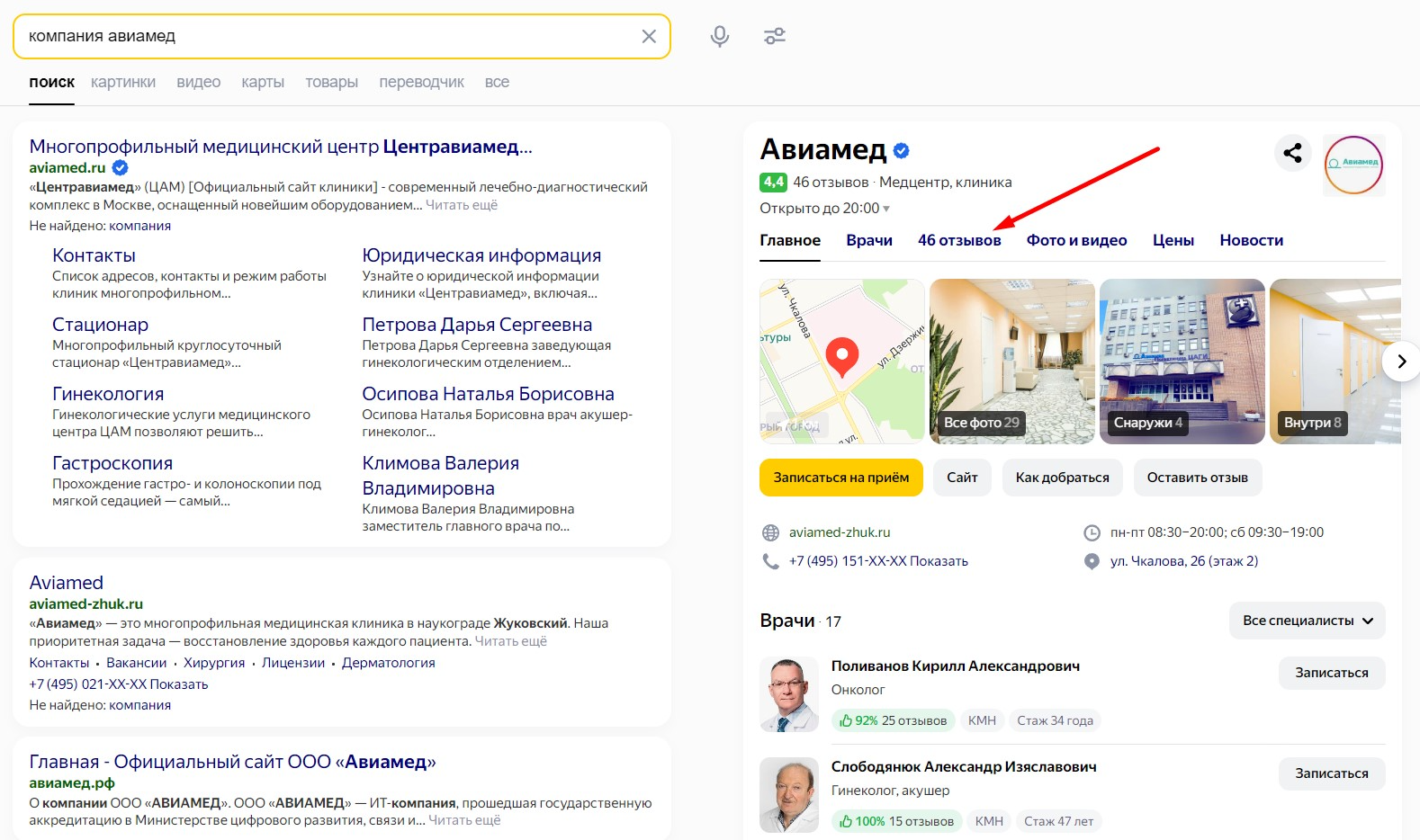Click the phone icon in the Авиамед card
This screenshot has width=1420, height=840.
770,561
